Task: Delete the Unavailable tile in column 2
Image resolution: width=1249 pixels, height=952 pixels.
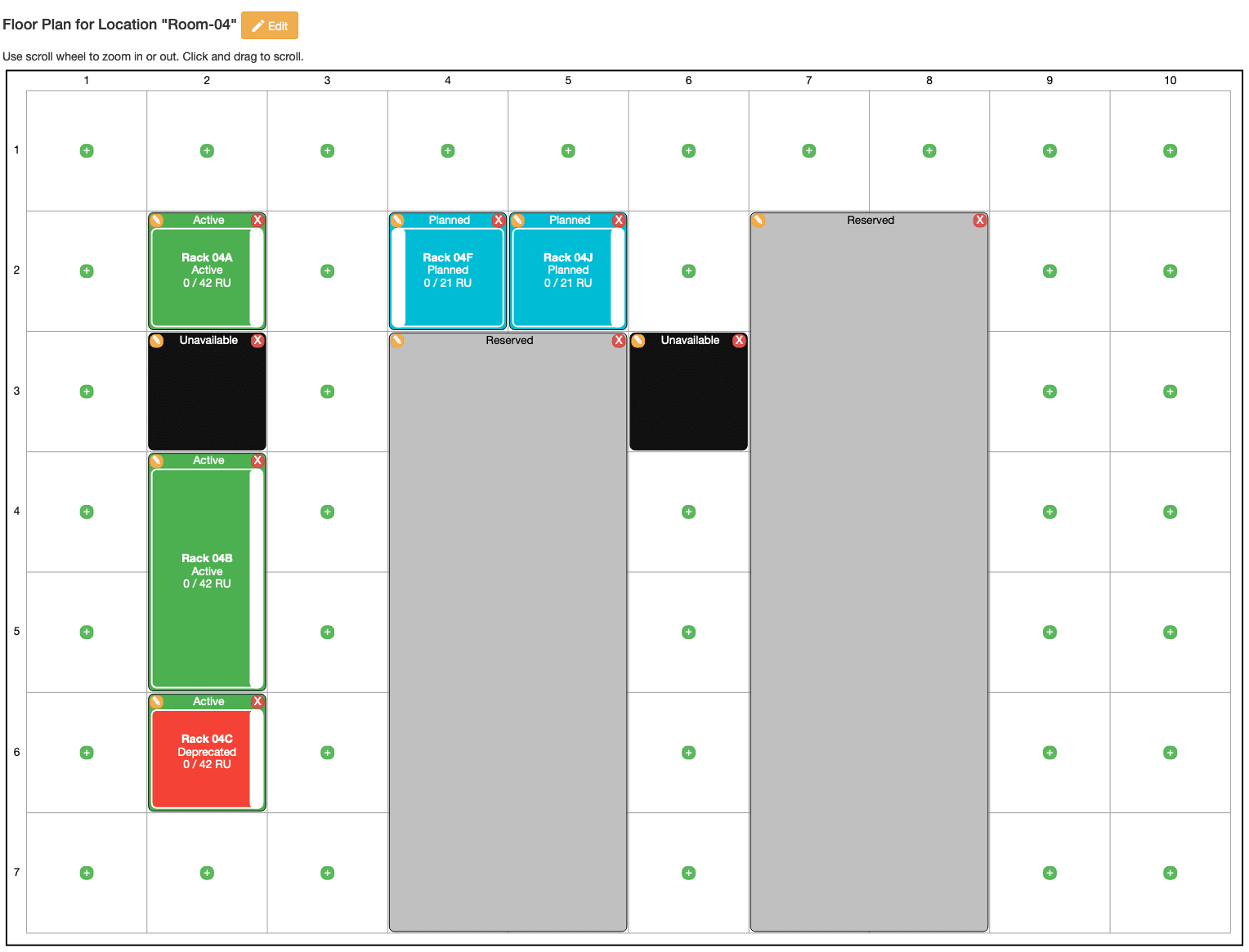Action: point(257,341)
